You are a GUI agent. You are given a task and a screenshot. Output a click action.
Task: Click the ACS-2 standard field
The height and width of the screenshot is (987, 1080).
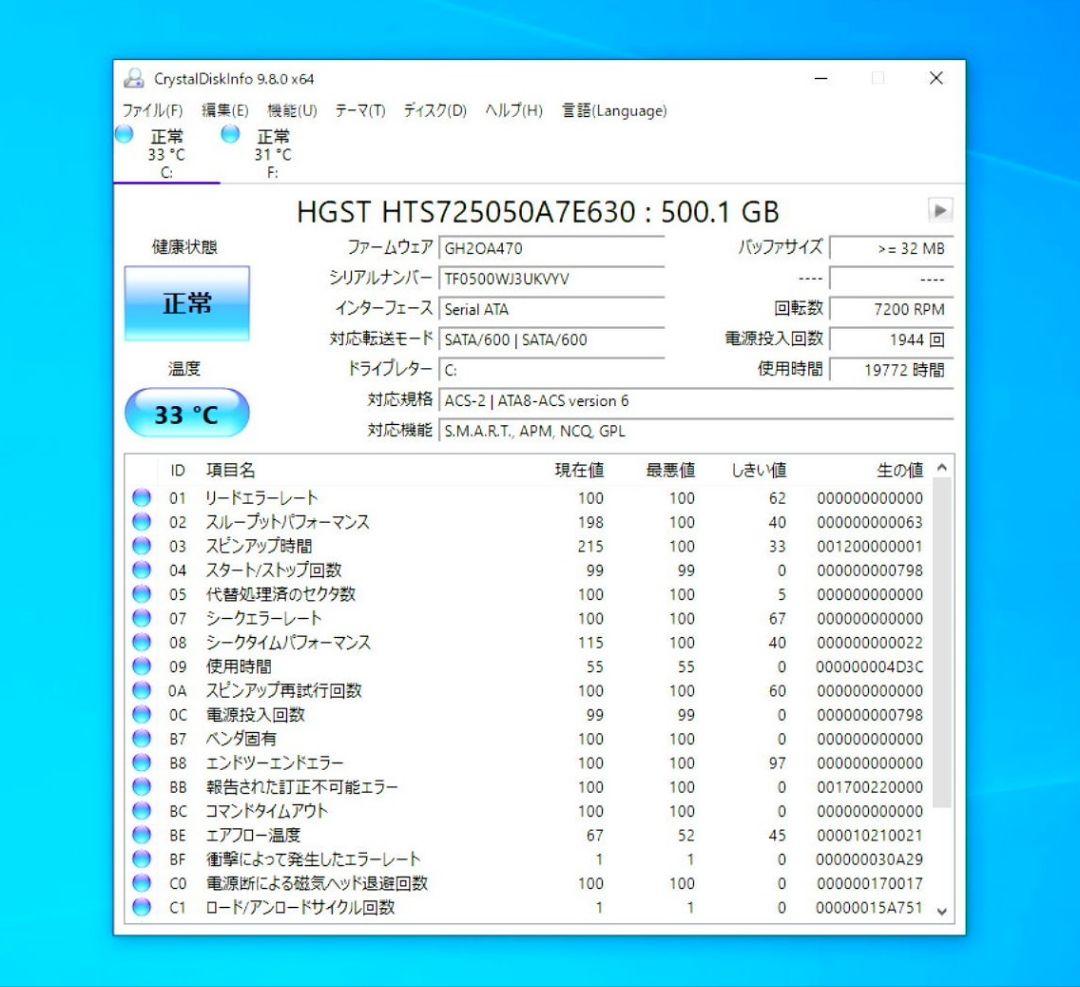(696, 400)
